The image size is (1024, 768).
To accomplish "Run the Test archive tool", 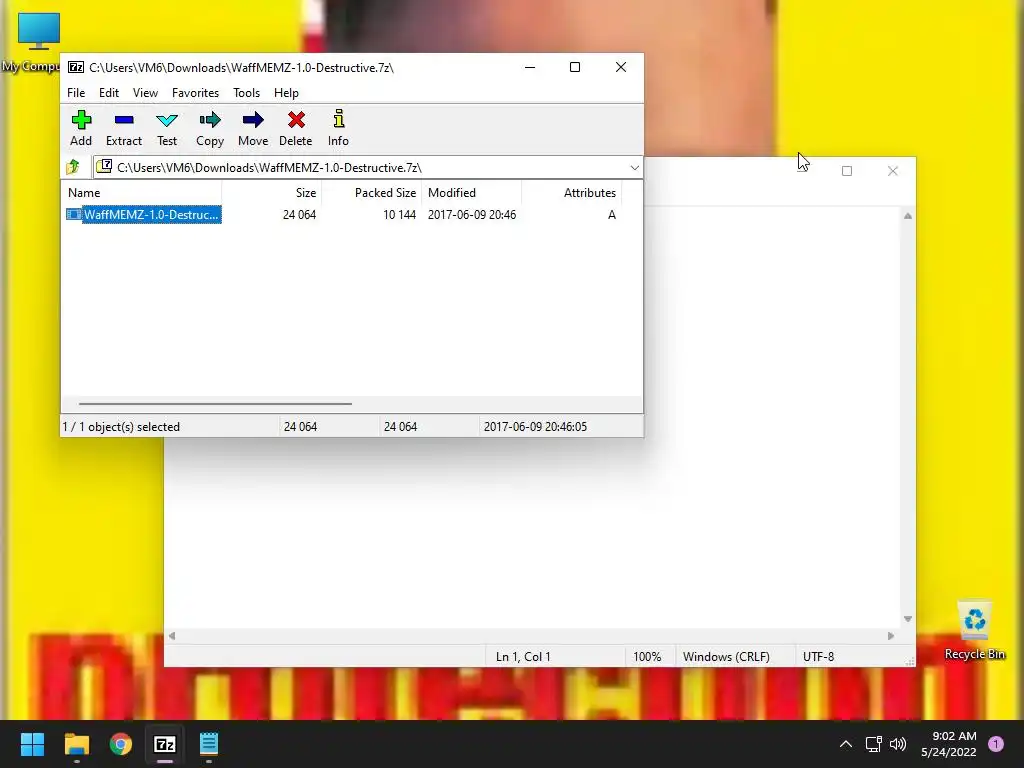I will [x=167, y=120].
